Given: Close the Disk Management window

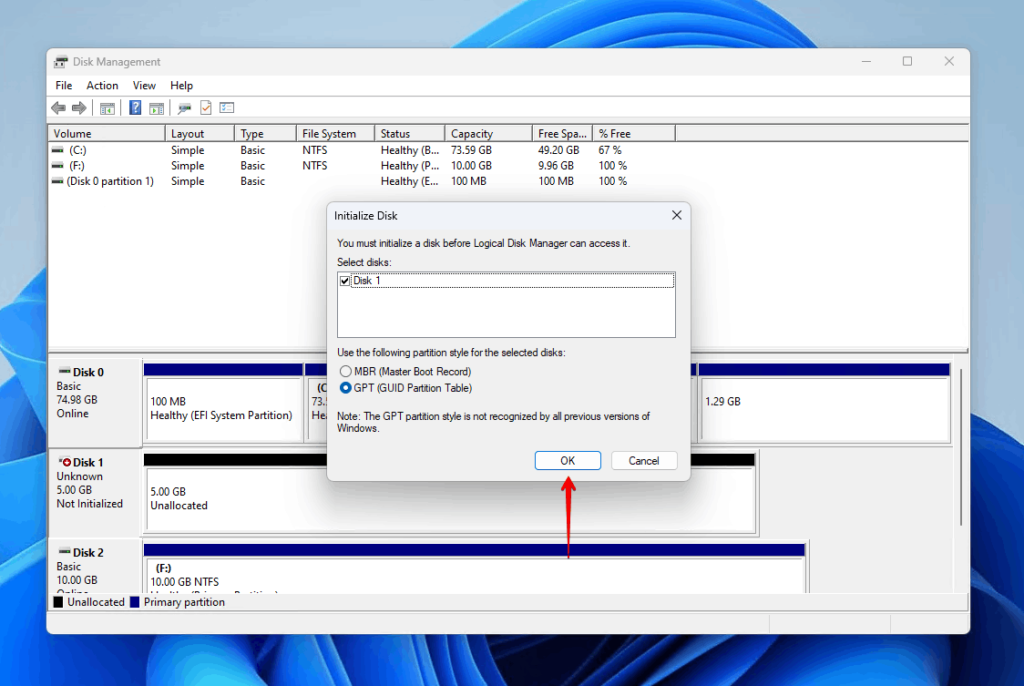Looking at the screenshot, I should [949, 61].
